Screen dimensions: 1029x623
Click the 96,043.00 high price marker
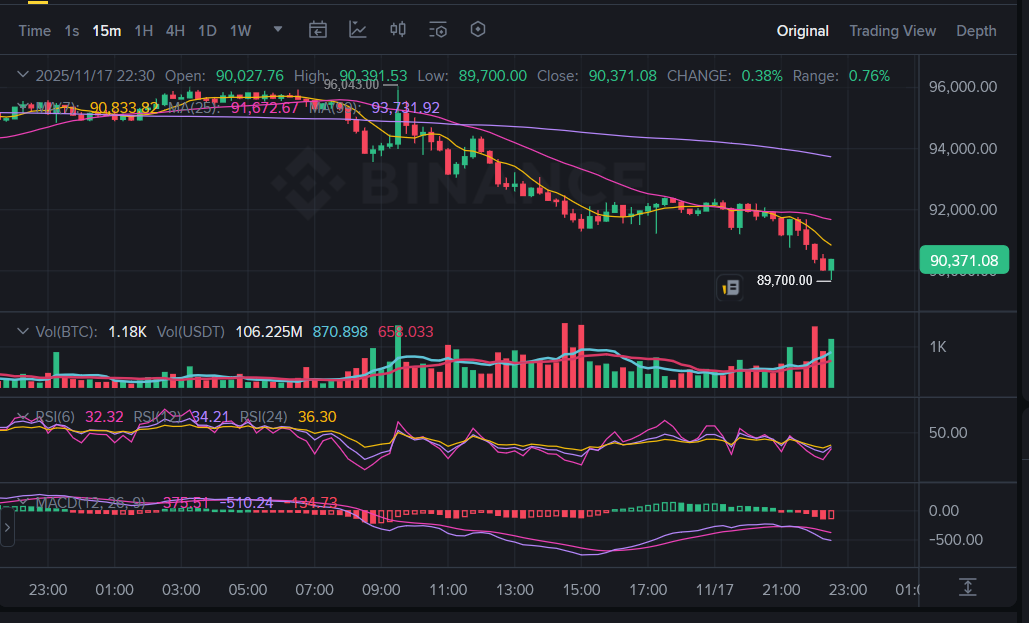(x=351, y=85)
